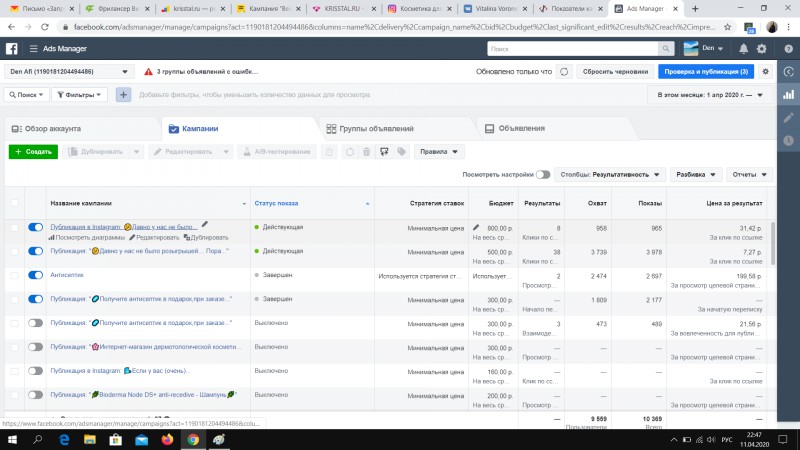Click the green Создать button
The image size is (800, 450).
click(33, 152)
